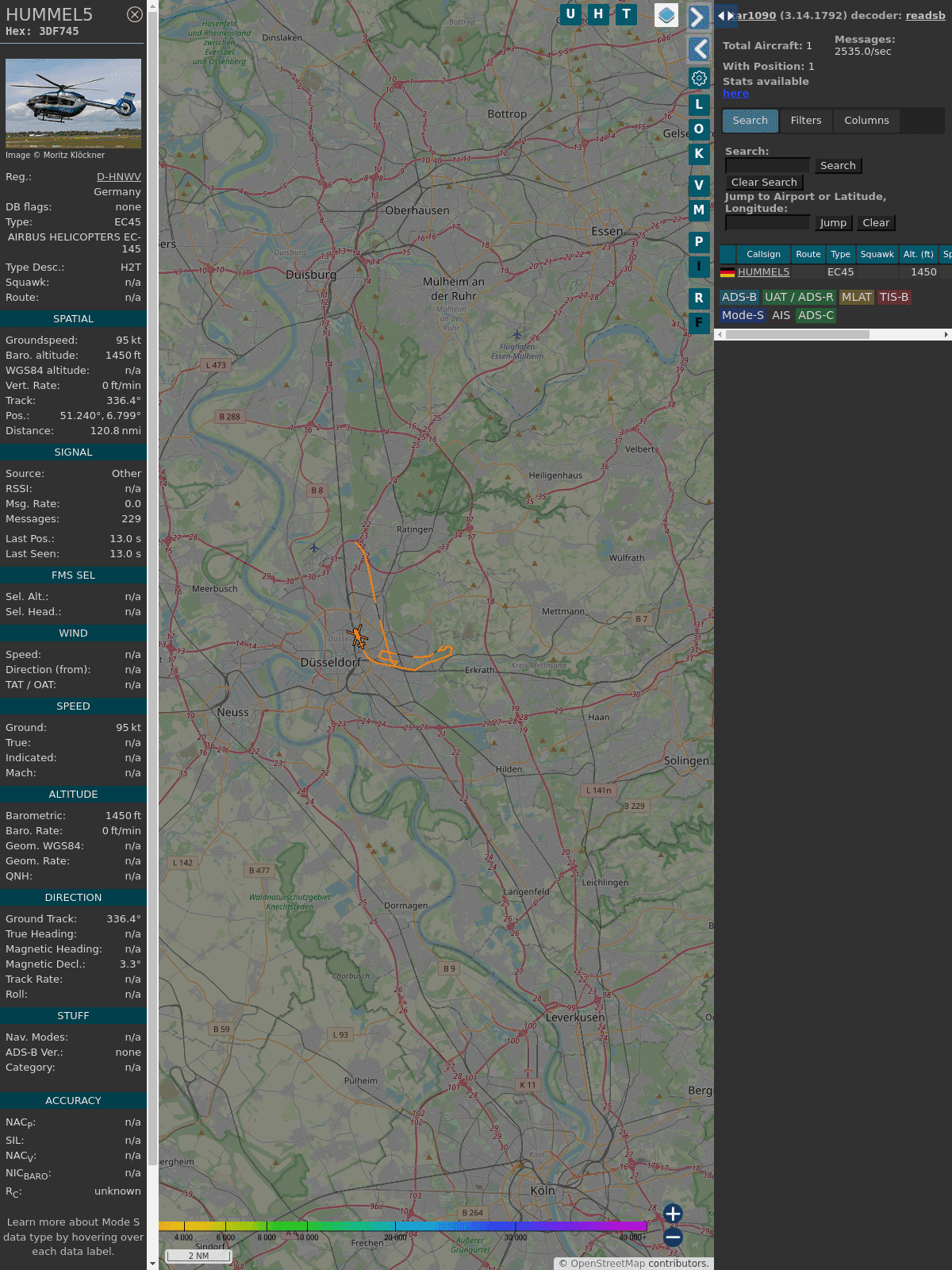952x1270 pixels.
Task: Toggle the L labels map button
Action: (x=698, y=104)
